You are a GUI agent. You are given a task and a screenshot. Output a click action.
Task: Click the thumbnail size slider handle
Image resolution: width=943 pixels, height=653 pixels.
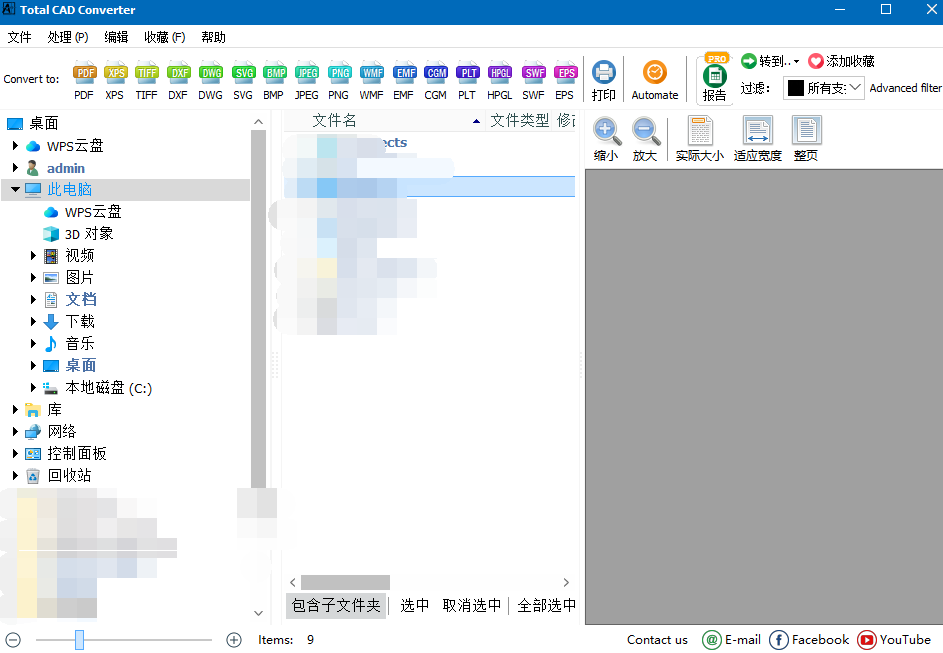(x=79, y=640)
